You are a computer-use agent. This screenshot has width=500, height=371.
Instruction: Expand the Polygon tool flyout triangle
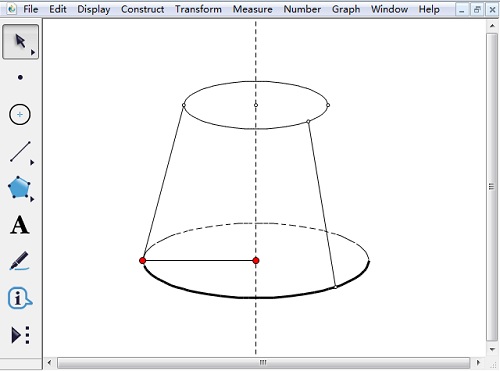[32, 199]
